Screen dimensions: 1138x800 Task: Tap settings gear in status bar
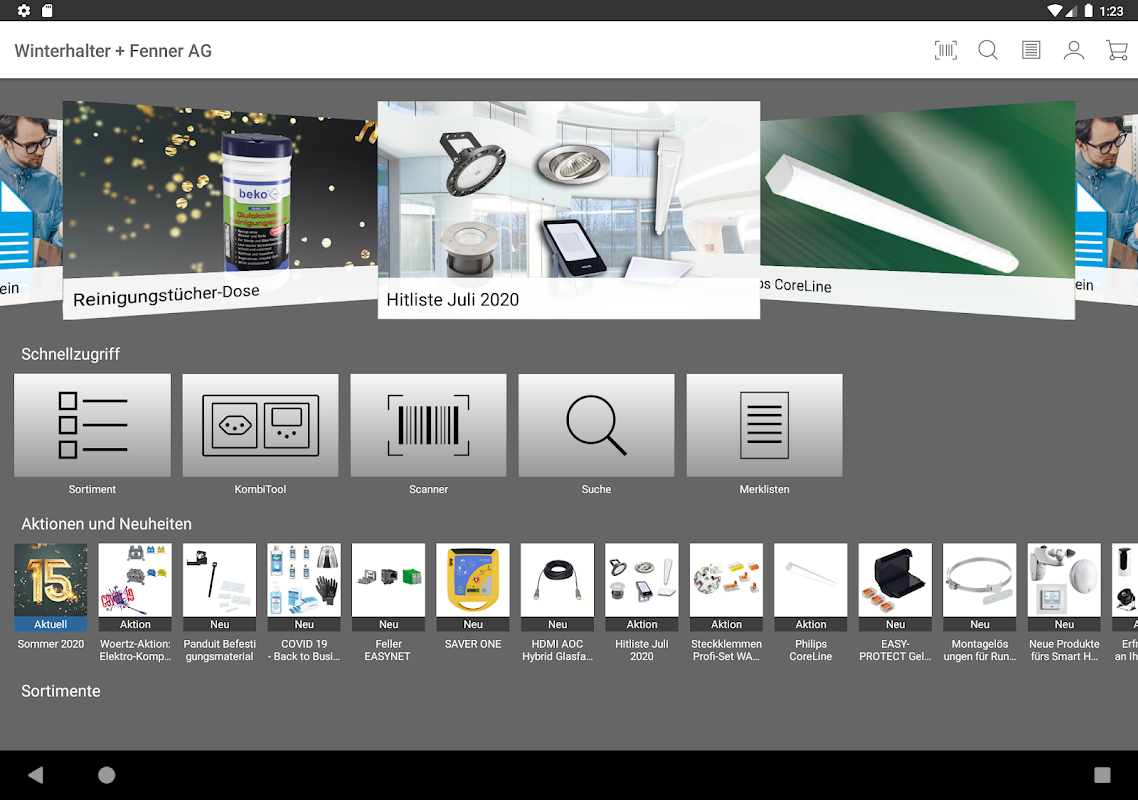click(24, 10)
